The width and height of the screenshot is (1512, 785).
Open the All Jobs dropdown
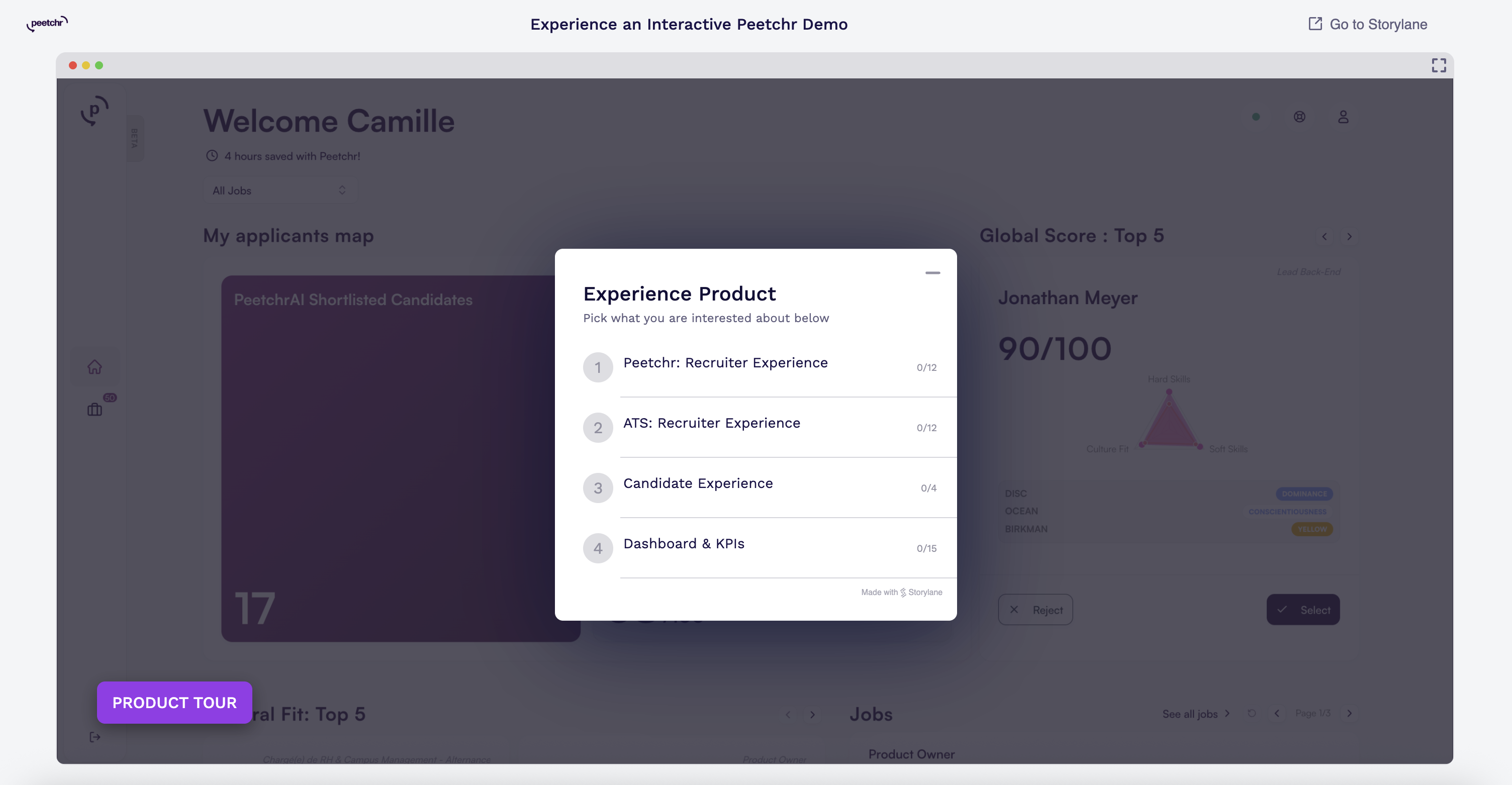(x=279, y=189)
